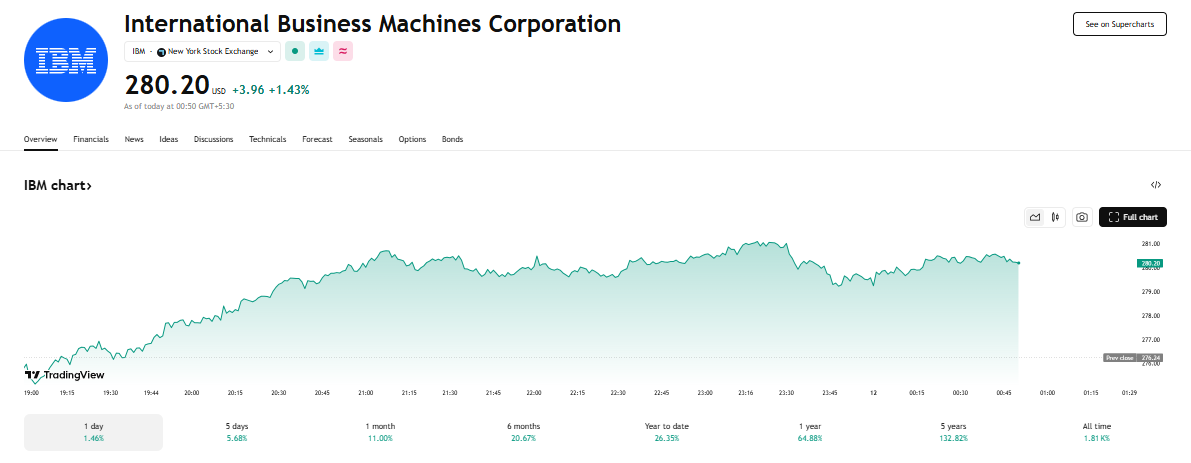Image resolution: width=1191 pixels, height=463 pixels.
Task: Click the 21:00 time axis label
Action: (366, 392)
